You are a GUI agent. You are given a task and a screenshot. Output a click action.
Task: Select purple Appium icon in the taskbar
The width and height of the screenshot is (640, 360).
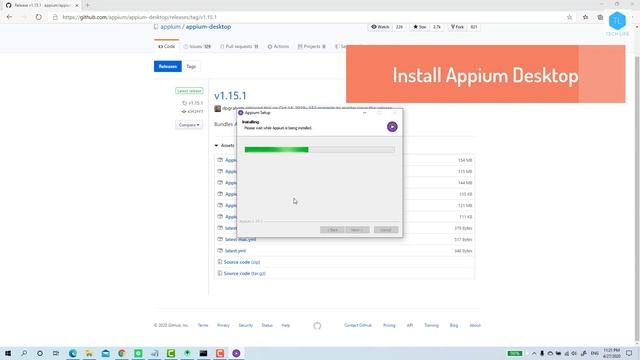236,353
